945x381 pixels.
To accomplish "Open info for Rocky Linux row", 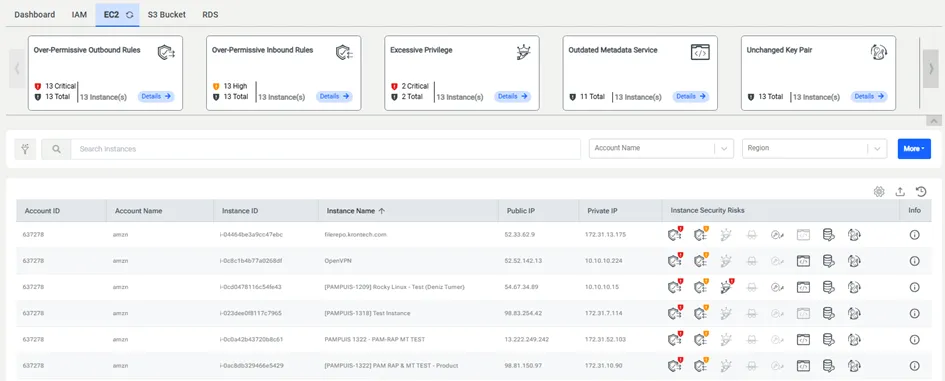I will tap(914, 287).
